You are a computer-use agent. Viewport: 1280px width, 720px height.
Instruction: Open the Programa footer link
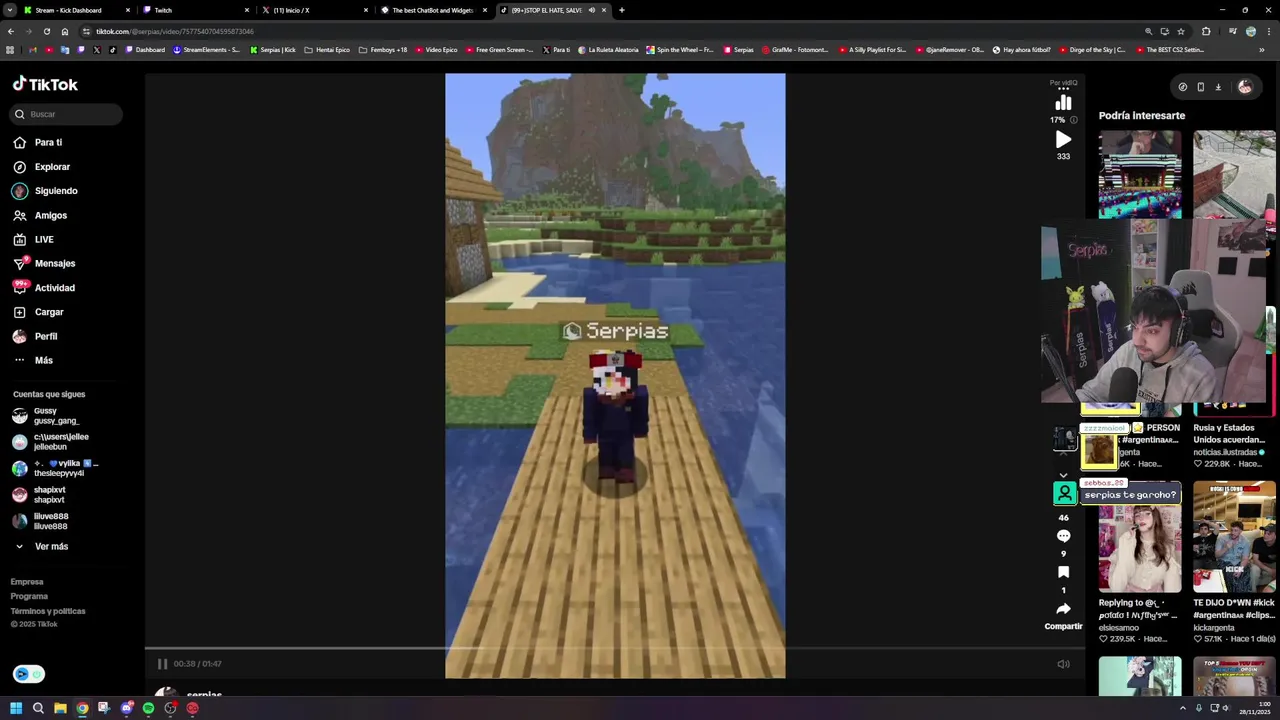29,596
